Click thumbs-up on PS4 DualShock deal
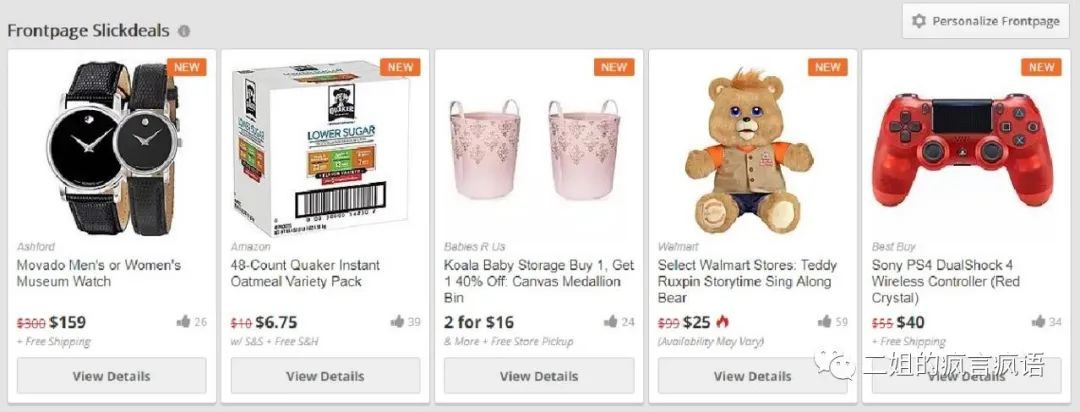Viewport: 1080px width, 412px height. tap(1039, 322)
